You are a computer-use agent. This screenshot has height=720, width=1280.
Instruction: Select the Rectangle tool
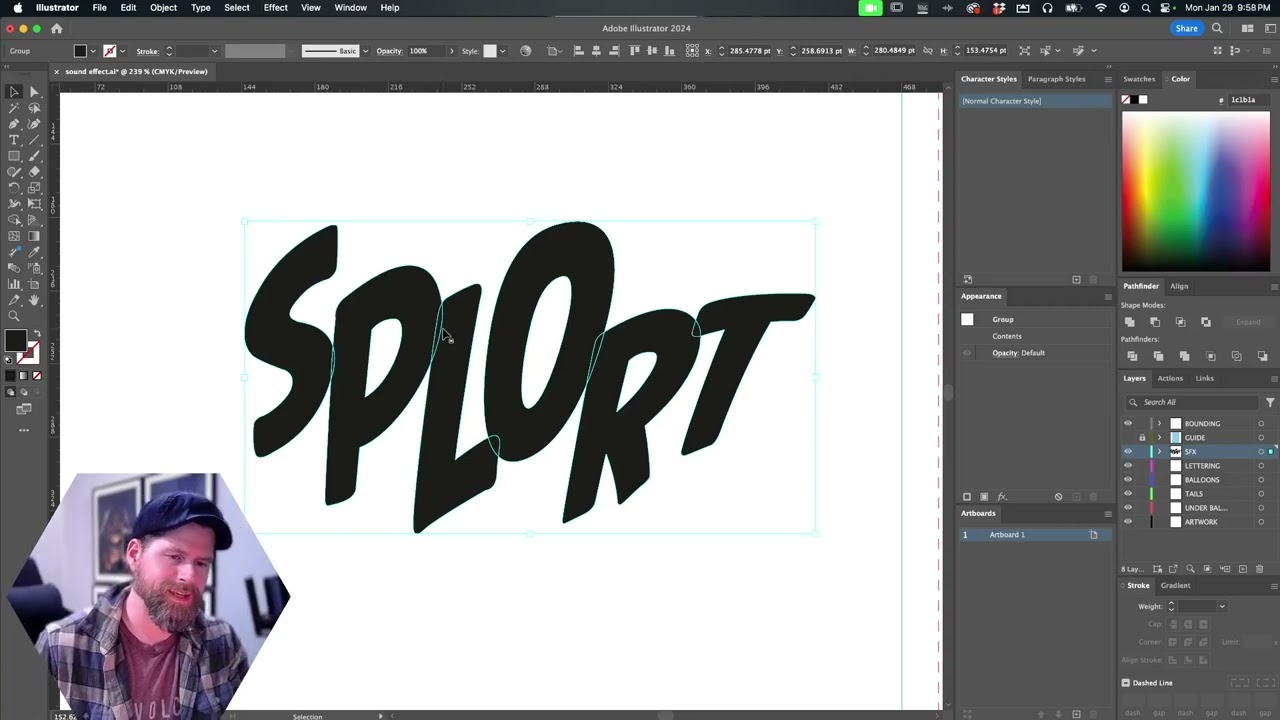coord(14,156)
